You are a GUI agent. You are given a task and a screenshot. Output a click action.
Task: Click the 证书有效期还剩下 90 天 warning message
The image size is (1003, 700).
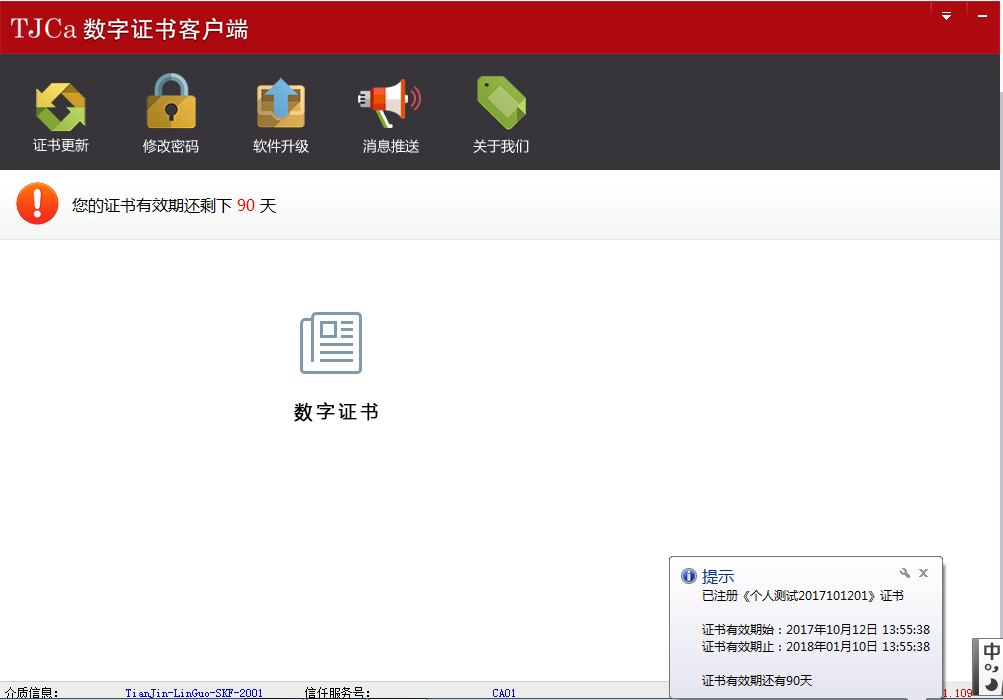(x=174, y=206)
